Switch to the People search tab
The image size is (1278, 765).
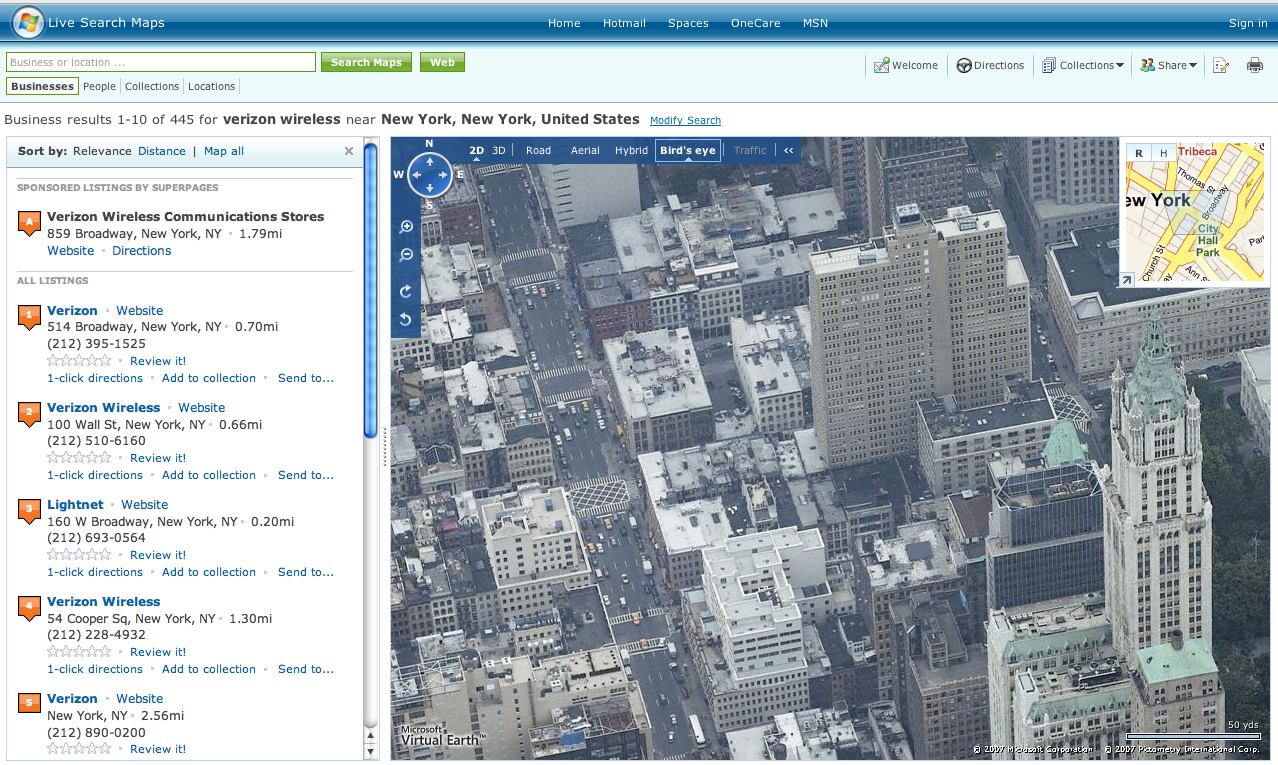(99, 87)
